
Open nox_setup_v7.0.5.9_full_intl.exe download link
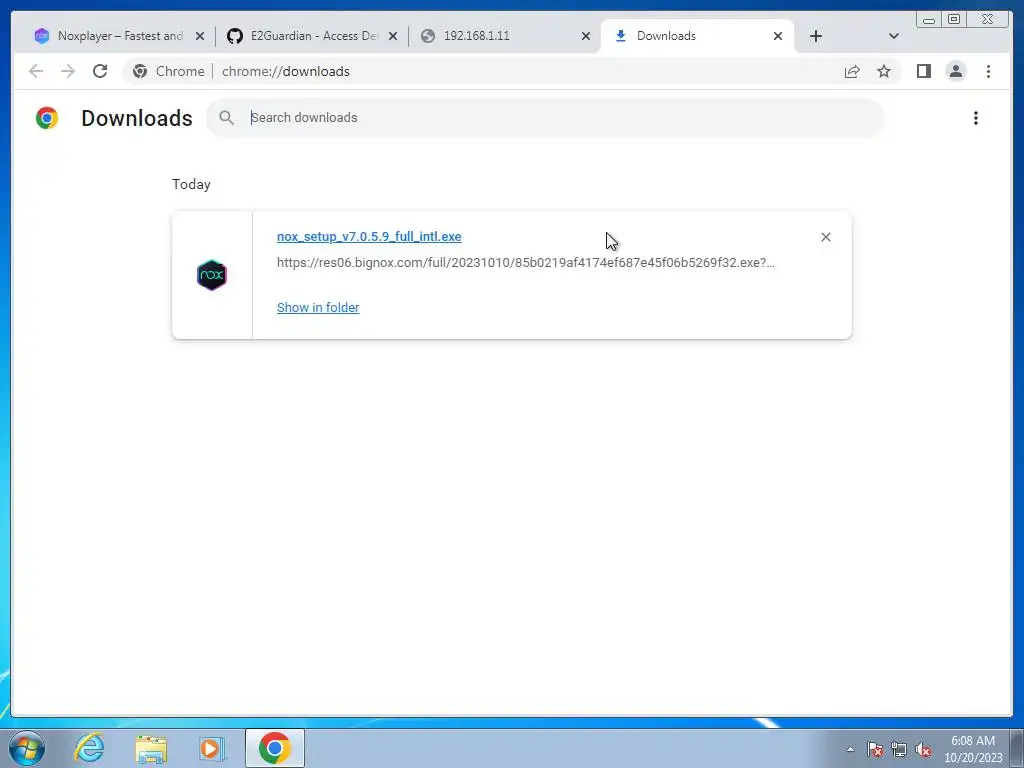(x=369, y=236)
